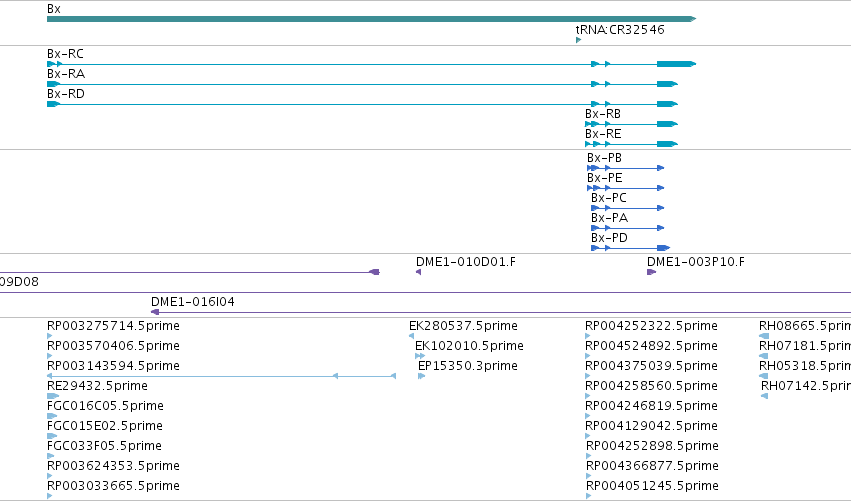Screen dimensions: 851x501
Task: Select the RP004252322.5prime label
Action: pyautogui.click(x=651, y=326)
